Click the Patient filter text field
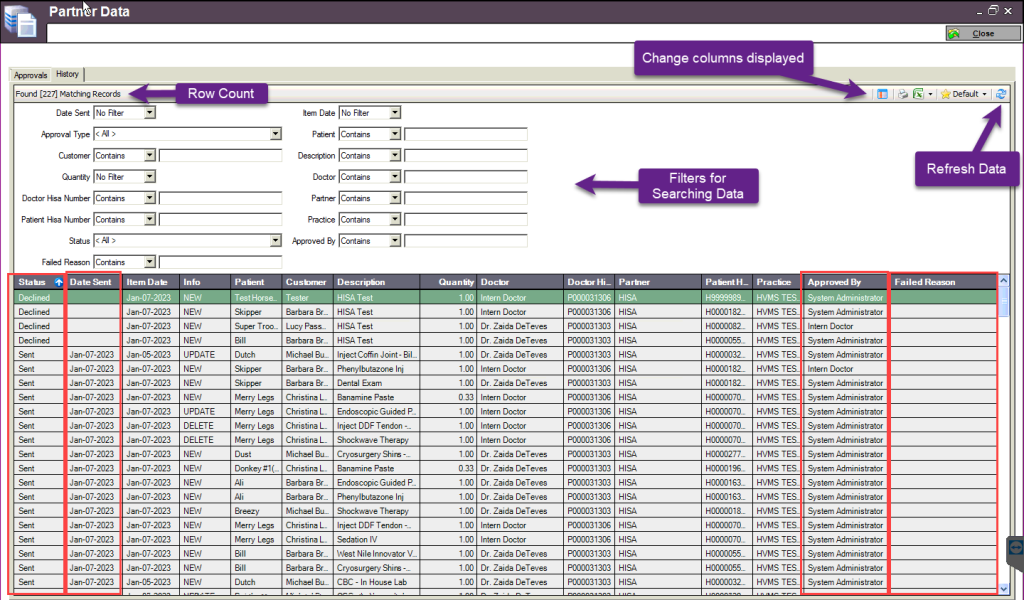 465,134
